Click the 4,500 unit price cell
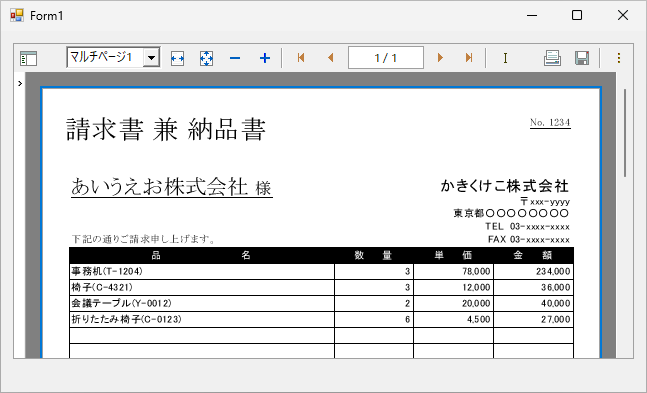Image resolution: width=647 pixels, height=393 pixels. [x=453, y=319]
